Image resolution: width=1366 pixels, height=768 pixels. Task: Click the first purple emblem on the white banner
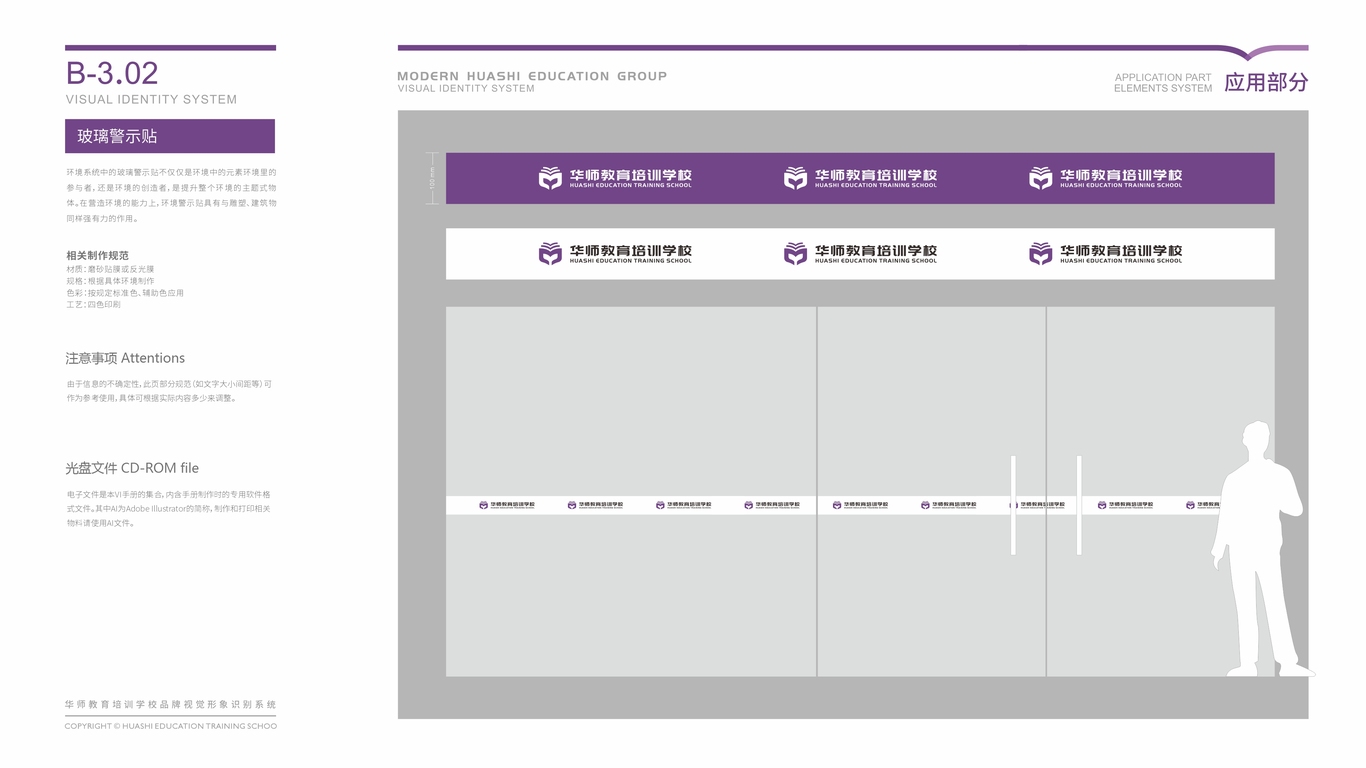click(550, 253)
